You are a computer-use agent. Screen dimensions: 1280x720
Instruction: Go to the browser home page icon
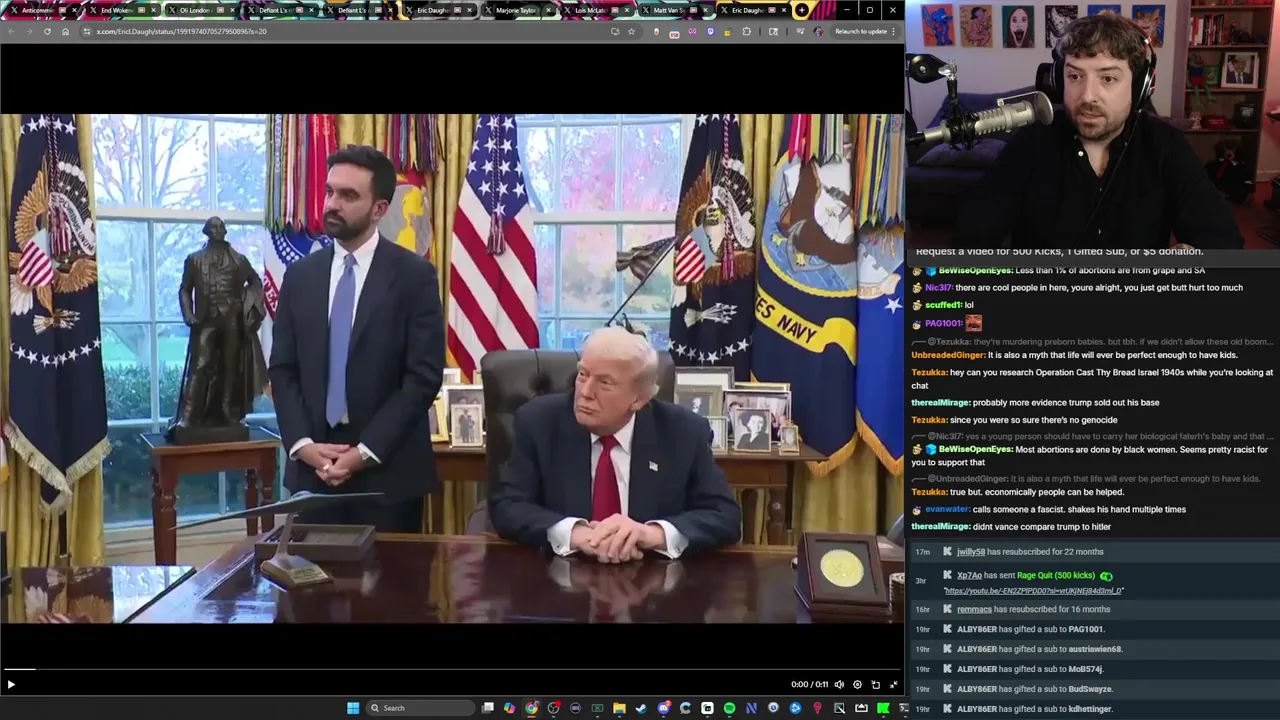pyautogui.click(x=65, y=31)
